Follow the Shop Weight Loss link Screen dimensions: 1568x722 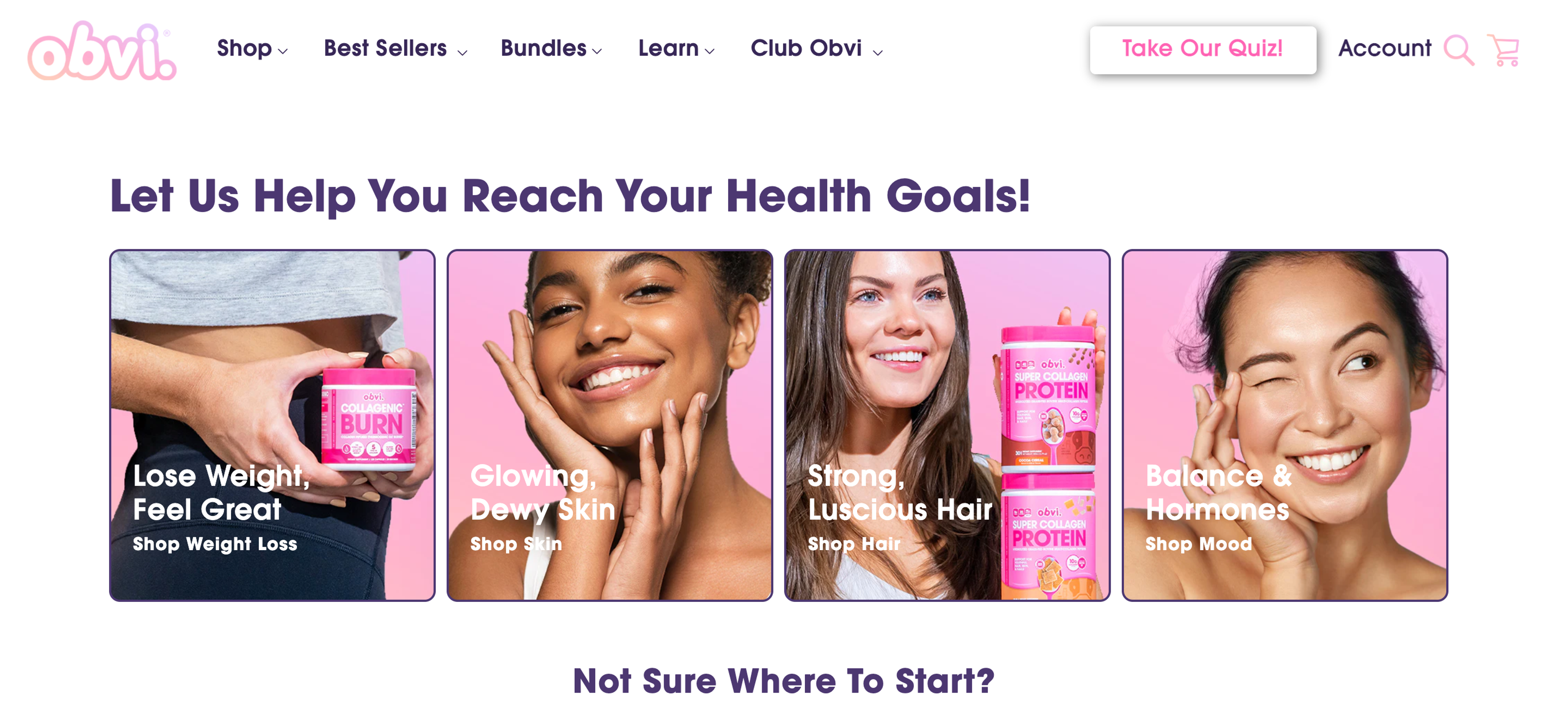click(215, 543)
